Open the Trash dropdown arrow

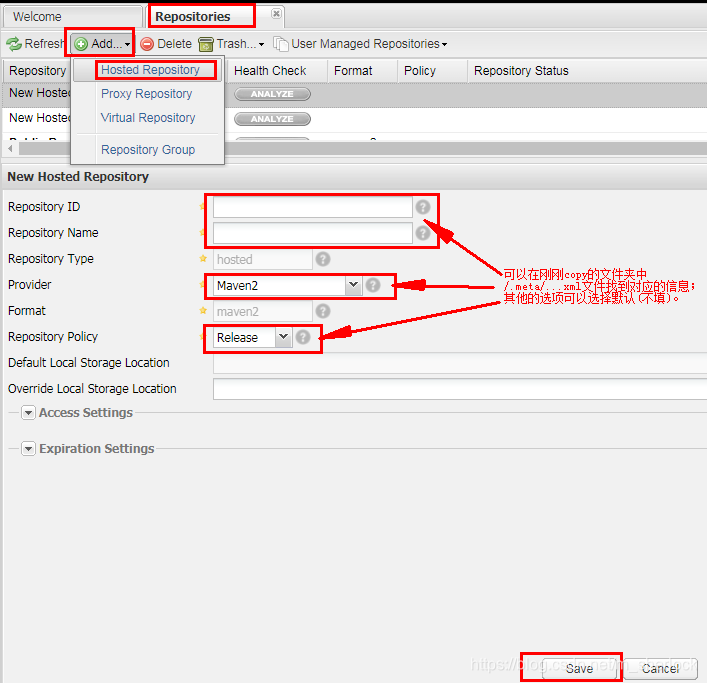coord(262,44)
